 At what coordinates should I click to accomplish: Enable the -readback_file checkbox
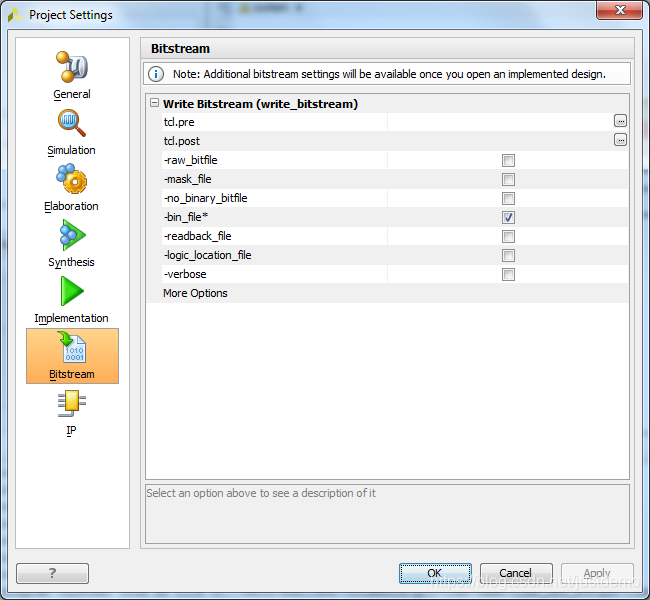click(508, 236)
